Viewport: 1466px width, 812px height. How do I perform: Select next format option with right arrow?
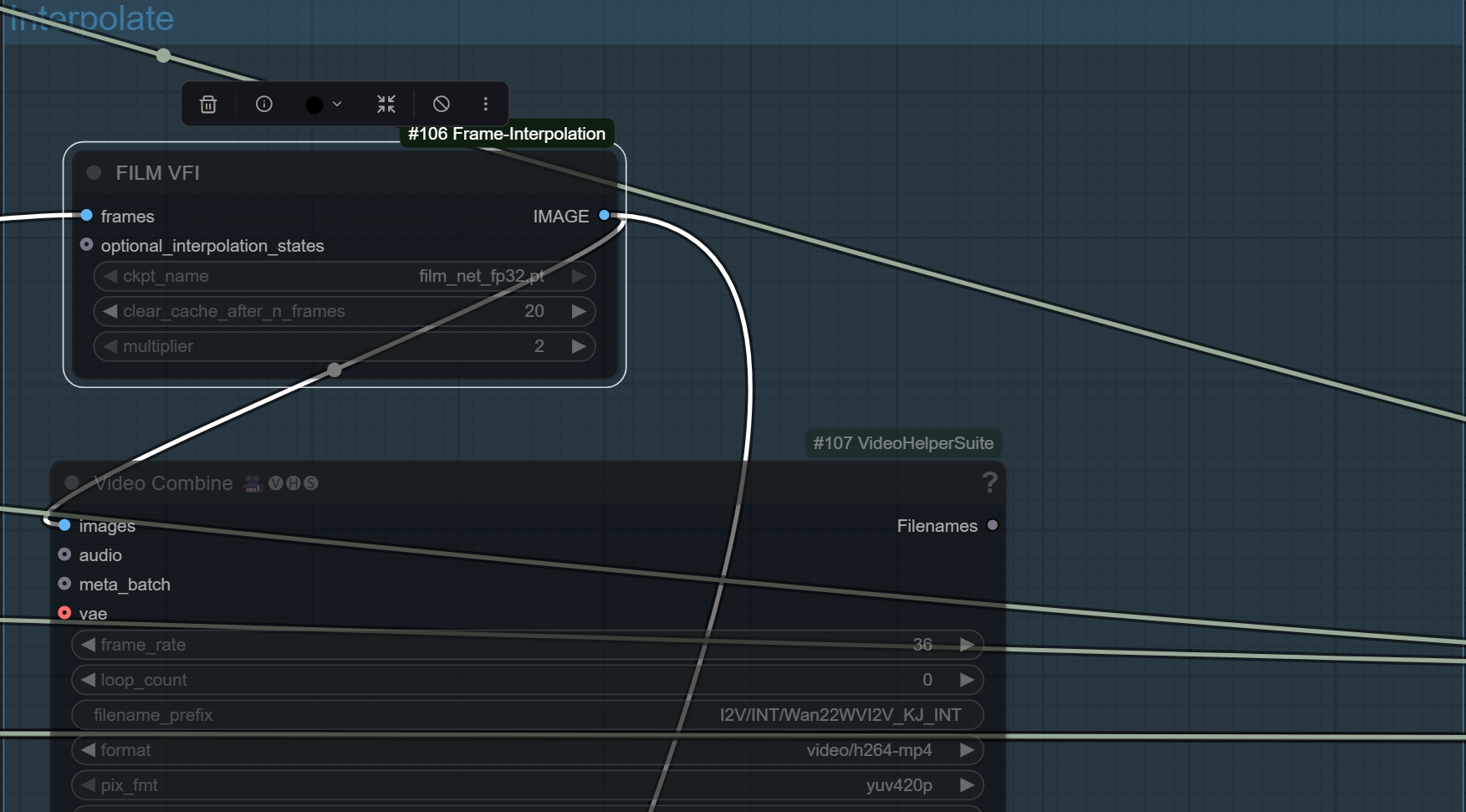pyautogui.click(x=967, y=750)
